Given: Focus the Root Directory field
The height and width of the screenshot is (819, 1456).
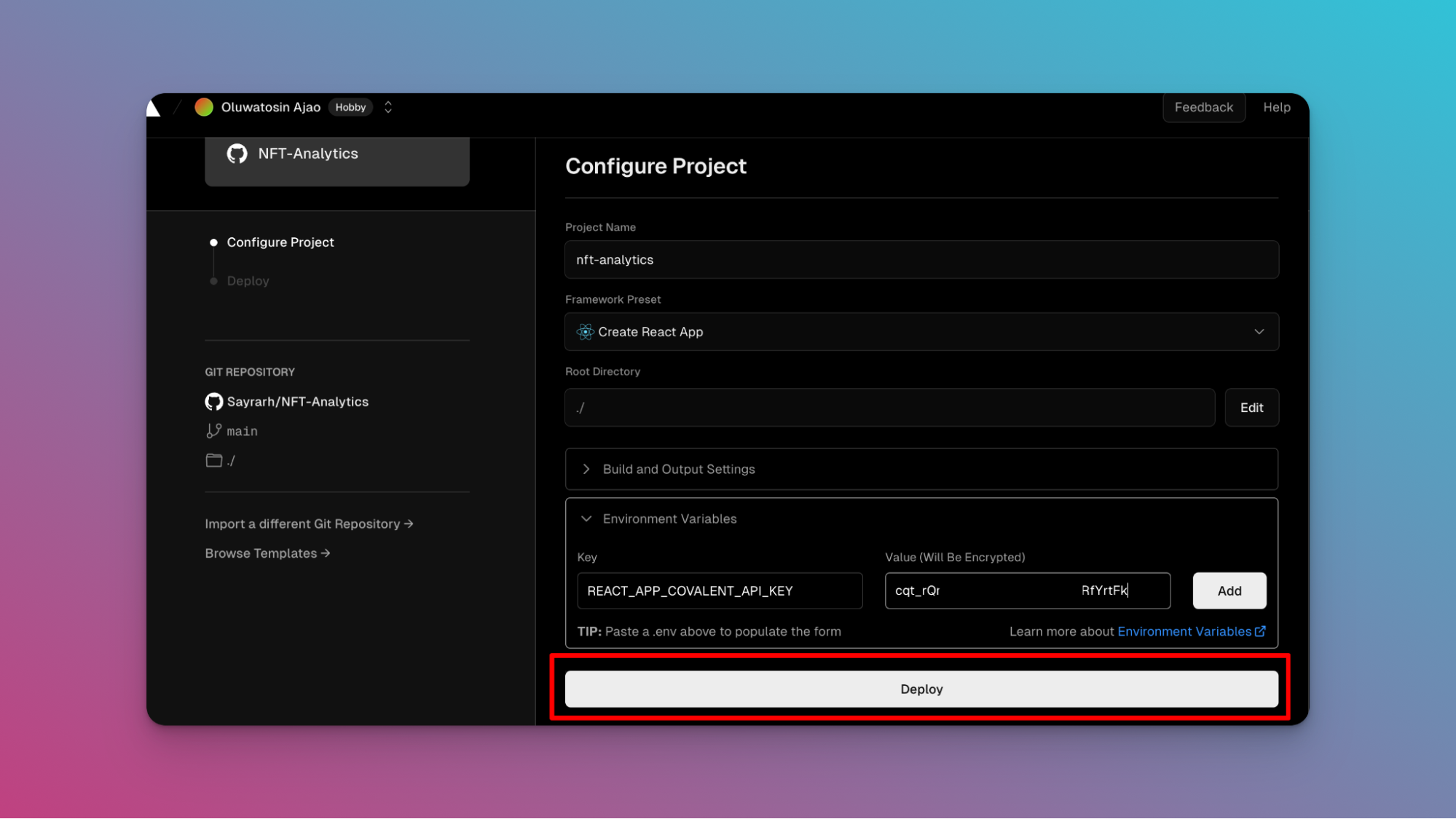Looking at the screenshot, I should pyautogui.click(x=889, y=408).
